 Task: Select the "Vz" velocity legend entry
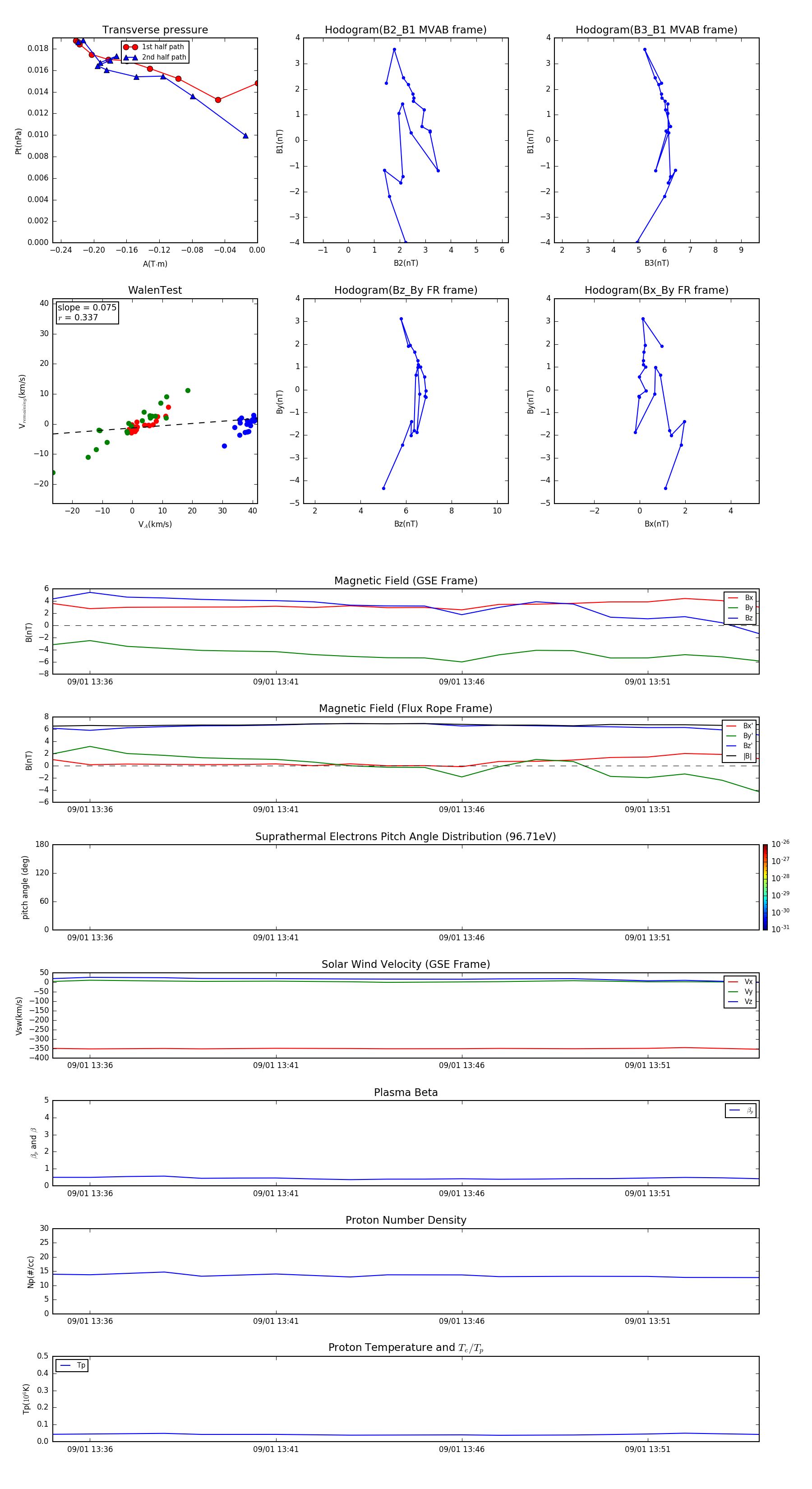(740, 1001)
